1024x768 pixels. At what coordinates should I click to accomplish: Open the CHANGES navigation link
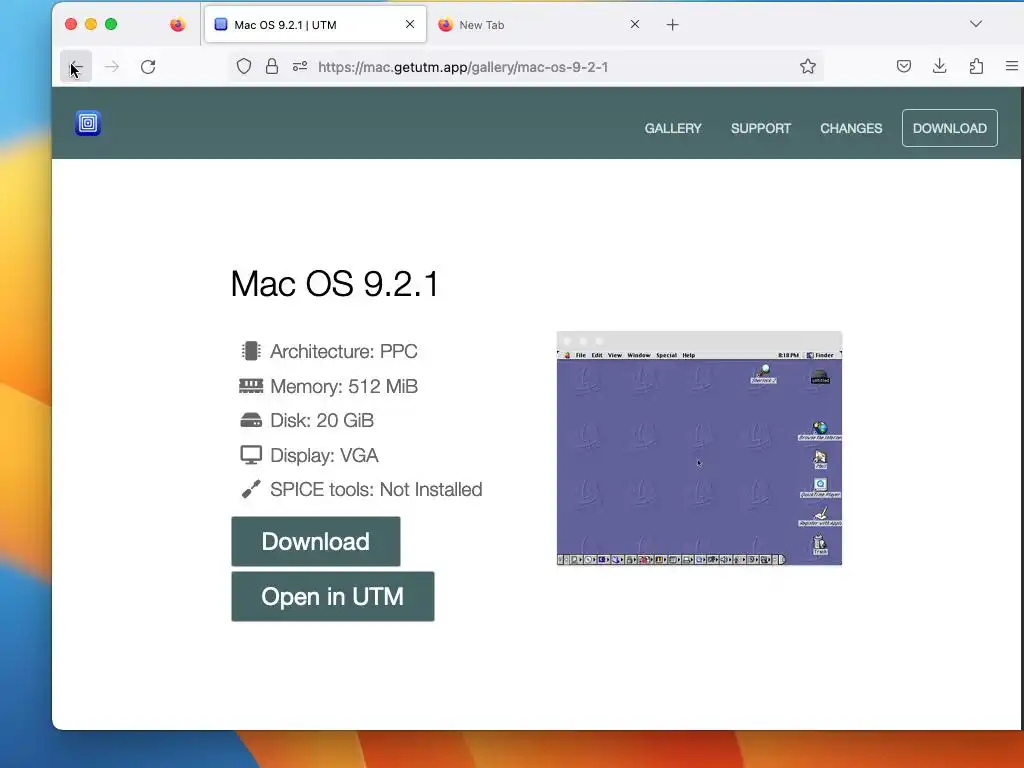851,128
